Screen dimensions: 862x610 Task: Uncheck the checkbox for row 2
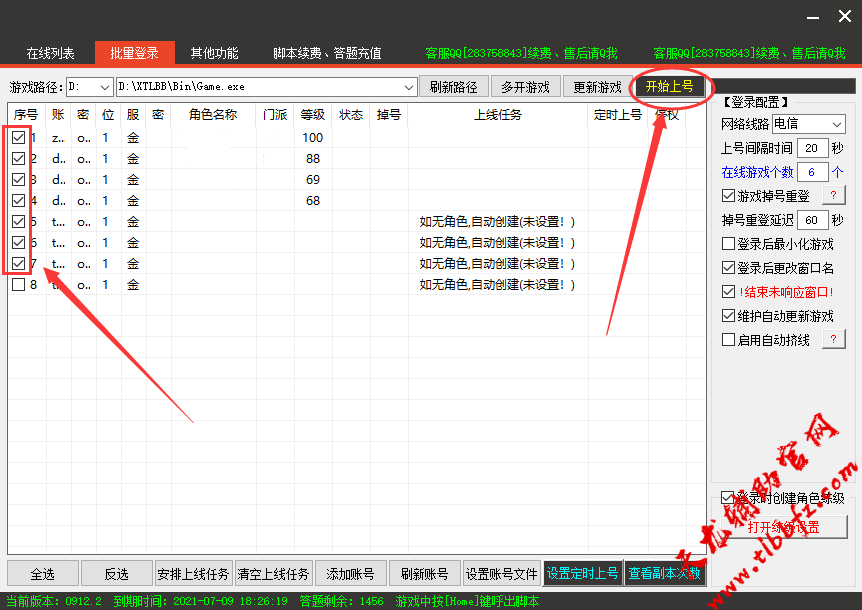19,159
